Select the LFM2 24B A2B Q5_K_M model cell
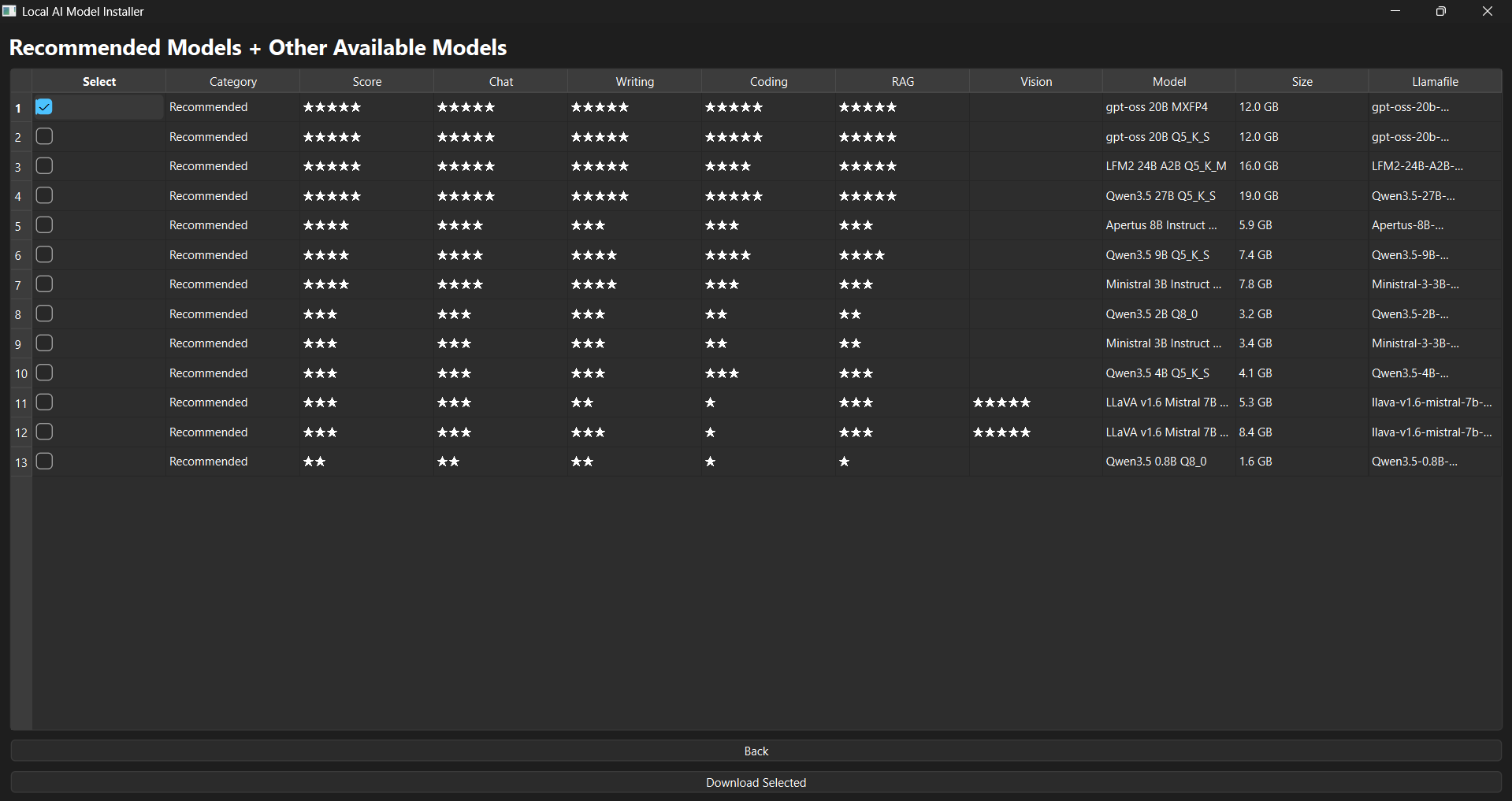Screen dimensions: 1512x801 pyautogui.click(x=1169, y=166)
